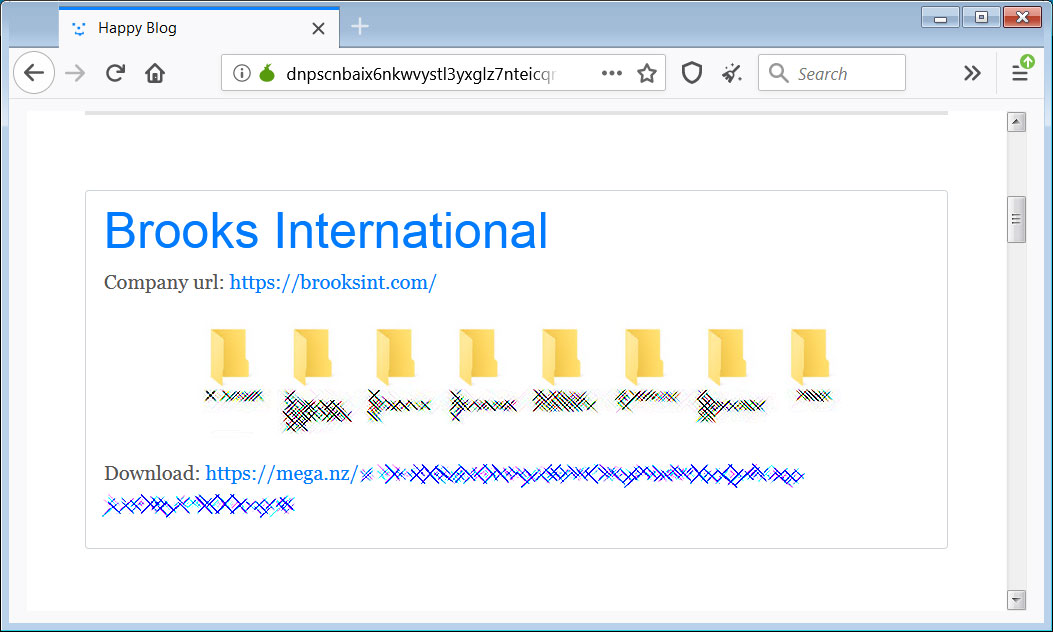
Task: Click the seventh folder image
Action: tap(727, 357)
